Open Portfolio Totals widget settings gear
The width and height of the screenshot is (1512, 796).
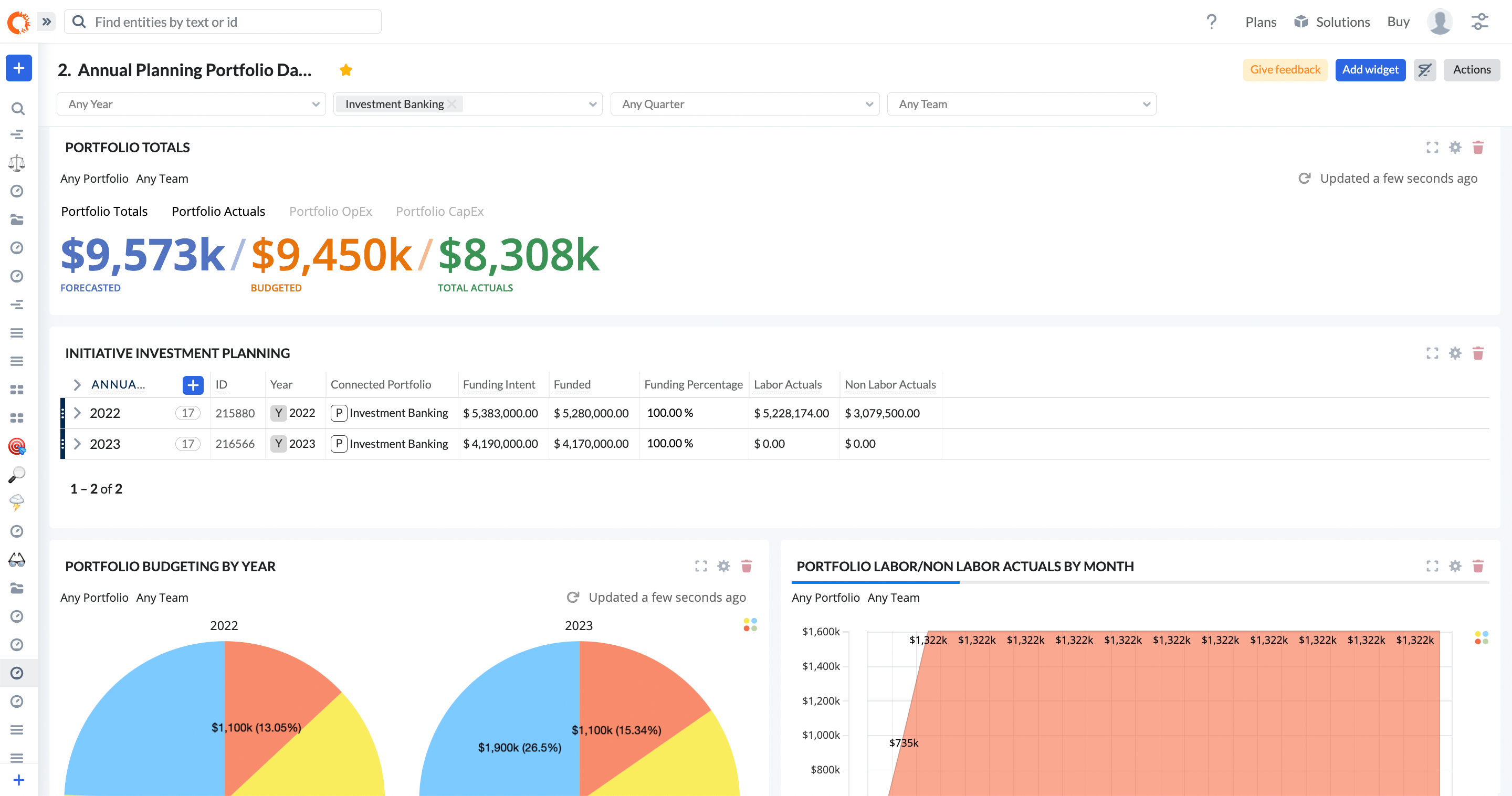click(1455, 148)
